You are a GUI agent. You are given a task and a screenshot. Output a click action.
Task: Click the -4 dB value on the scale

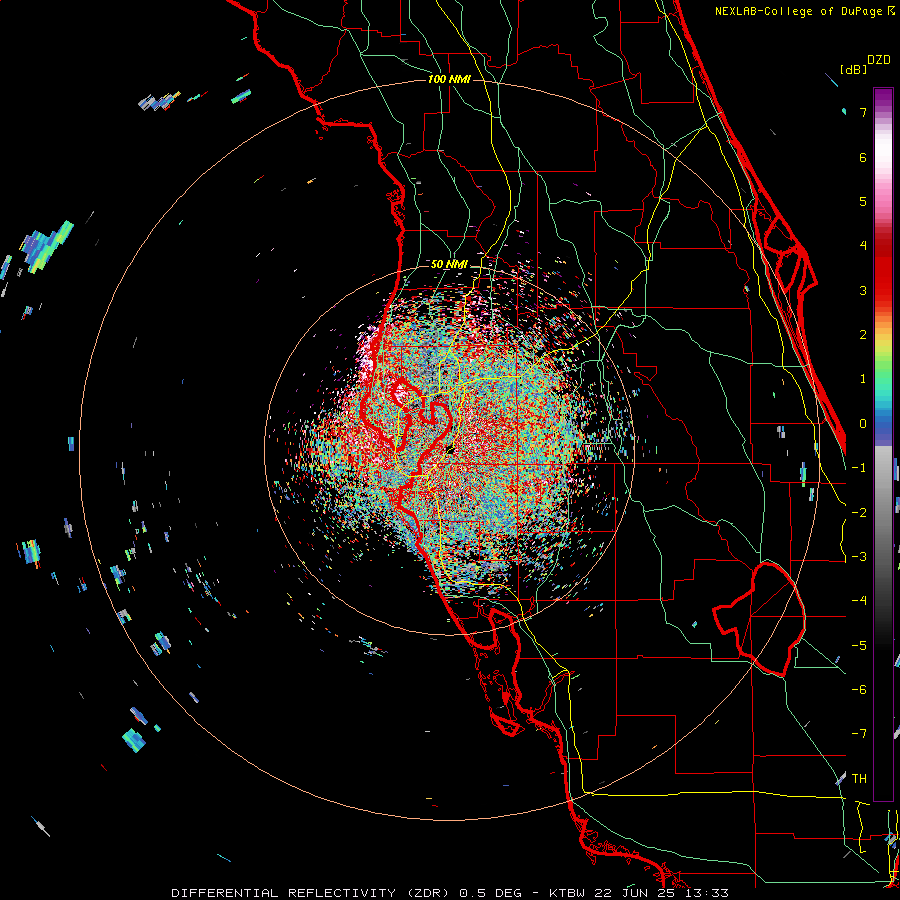point(859,600)
